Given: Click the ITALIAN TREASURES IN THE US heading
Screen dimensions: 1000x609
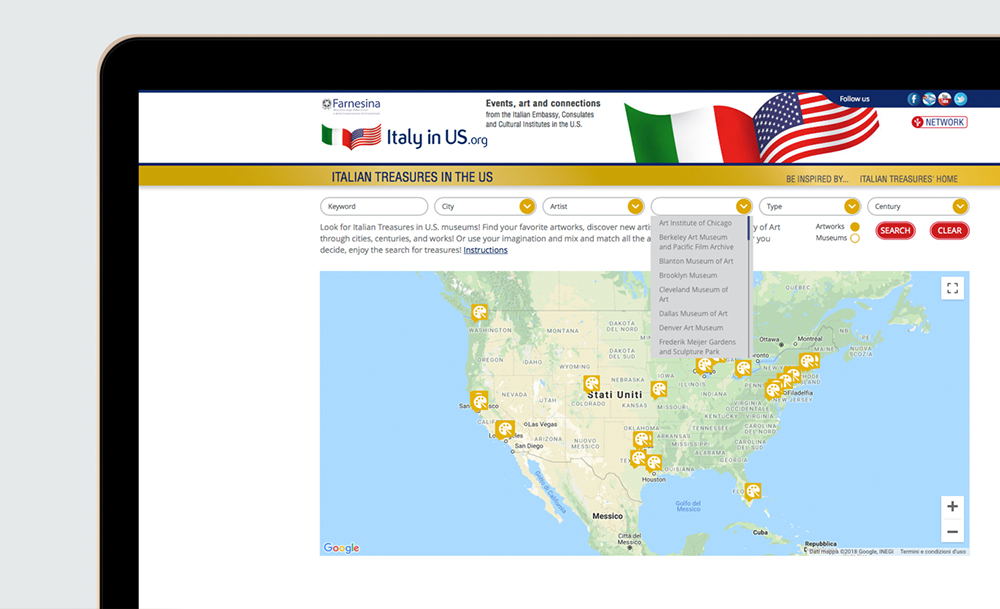Looking at the screenshot, I should point(412,177).
